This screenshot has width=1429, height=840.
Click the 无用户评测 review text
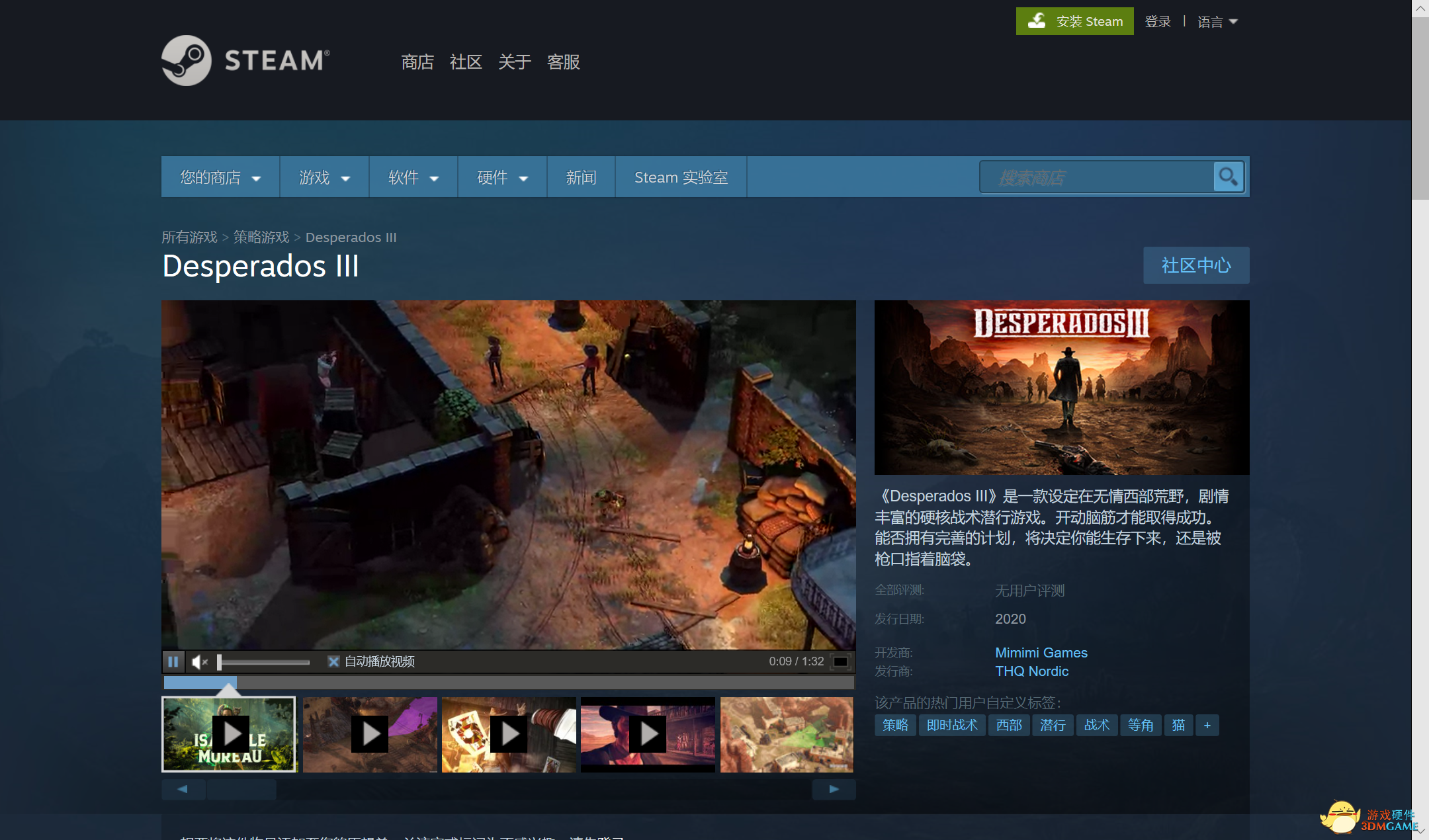coord(1030,591)
